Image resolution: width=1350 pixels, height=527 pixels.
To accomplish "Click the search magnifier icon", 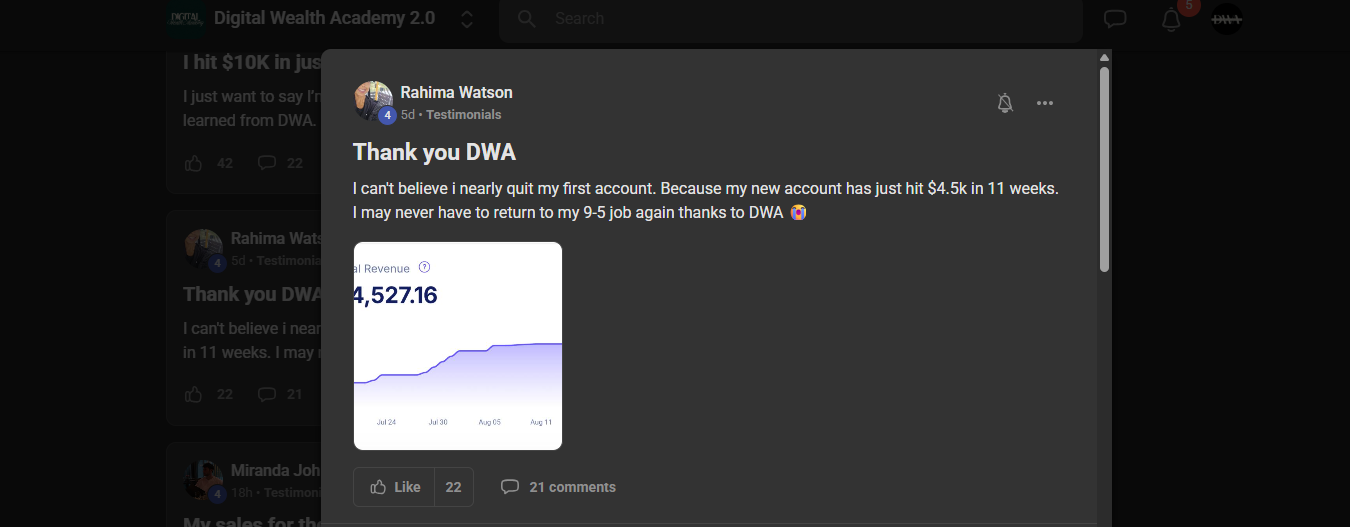I will (x=527, y=19).
